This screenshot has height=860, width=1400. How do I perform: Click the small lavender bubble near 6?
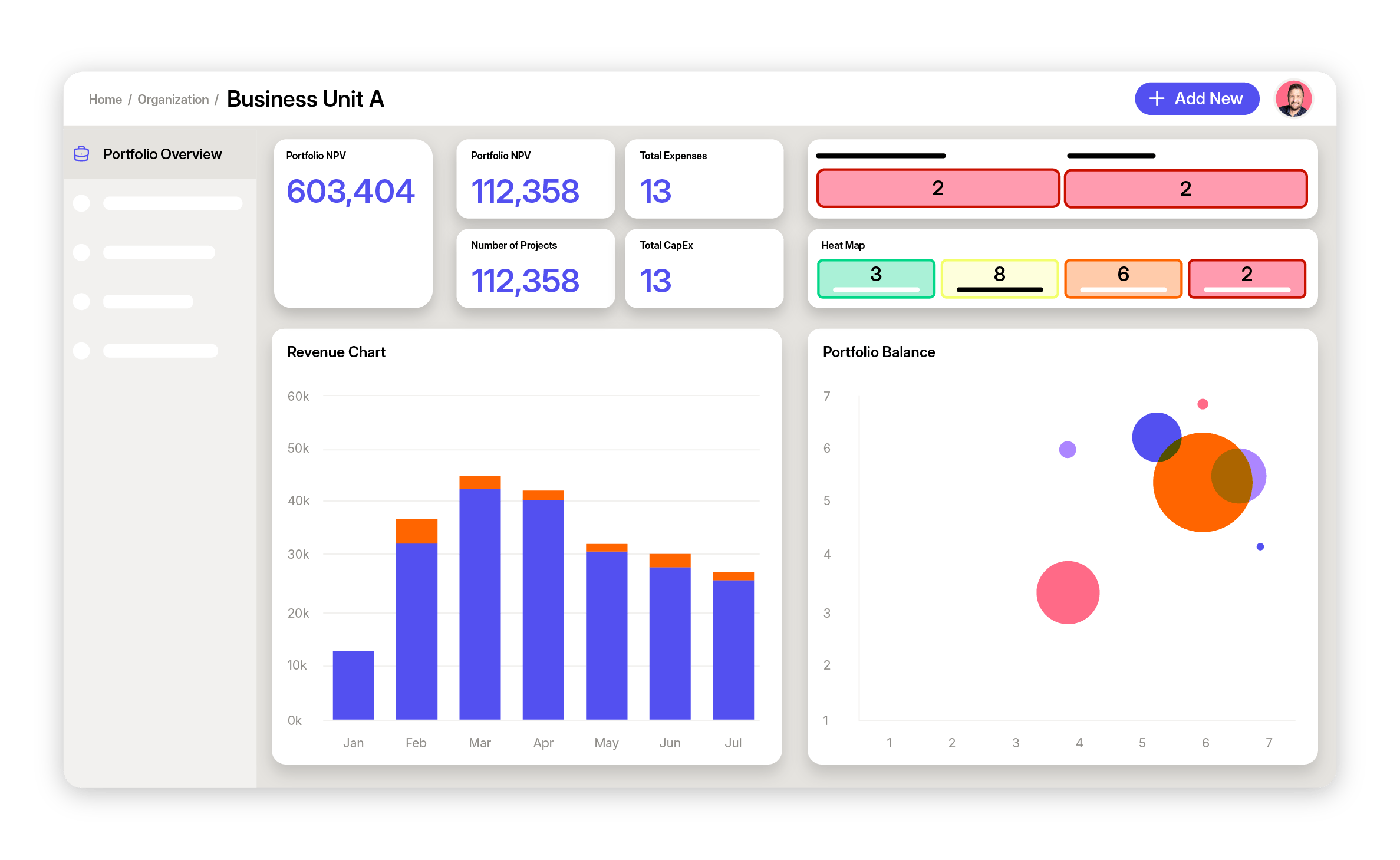pyautogui.click(x=1067, y=450)
